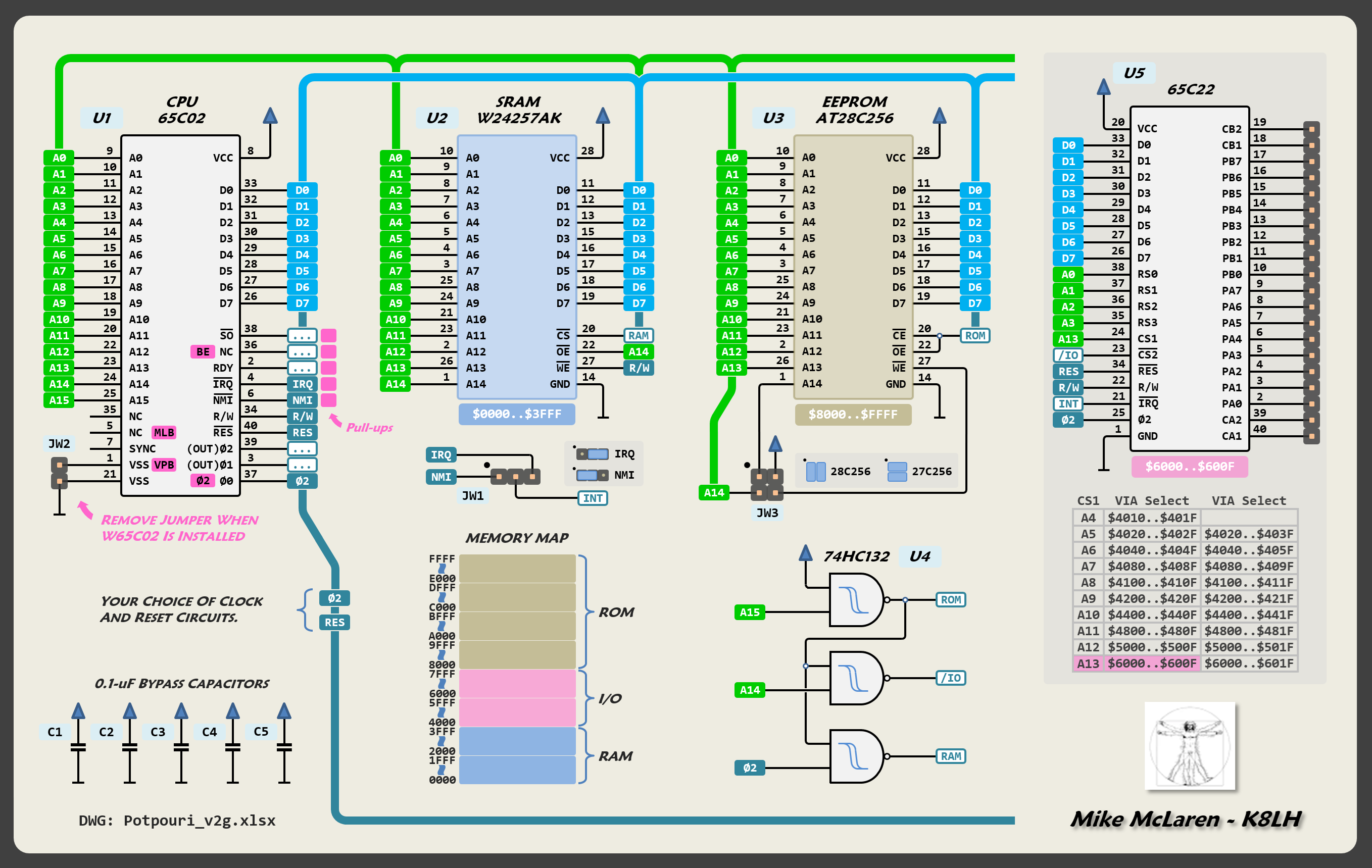Click the U4 reference designator tag

pyautogui.click(x=919, y=556)
